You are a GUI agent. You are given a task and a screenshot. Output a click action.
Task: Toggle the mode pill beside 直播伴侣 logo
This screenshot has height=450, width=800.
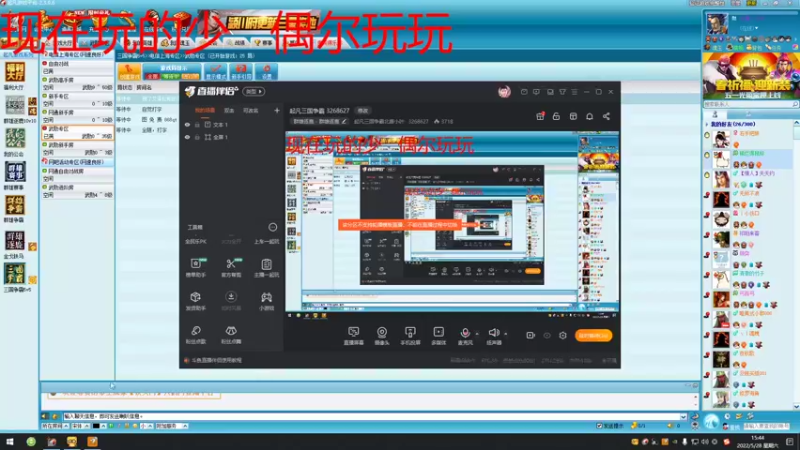click(254, 91)
